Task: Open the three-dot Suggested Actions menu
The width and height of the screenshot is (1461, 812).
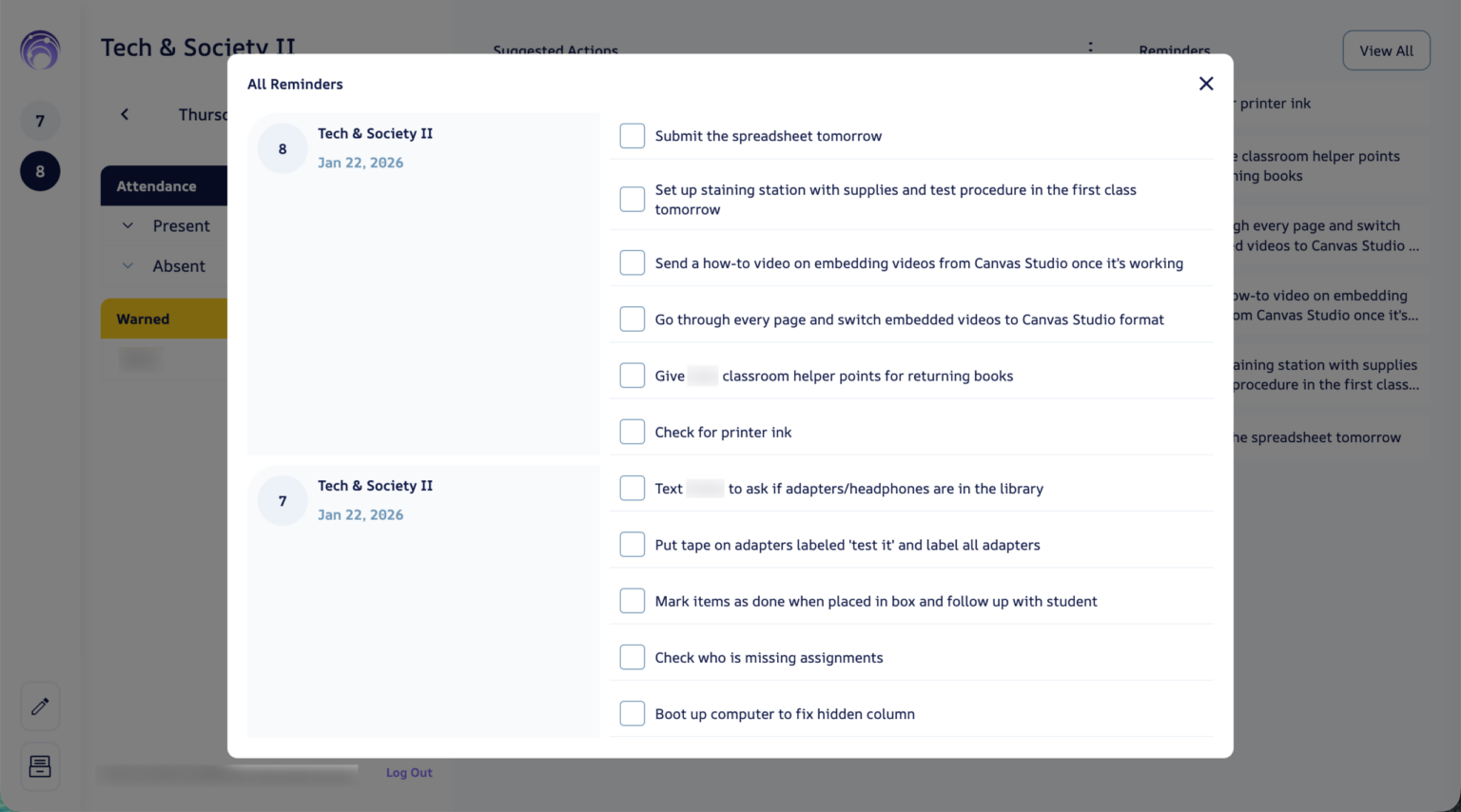Action: pos(1090,48)
